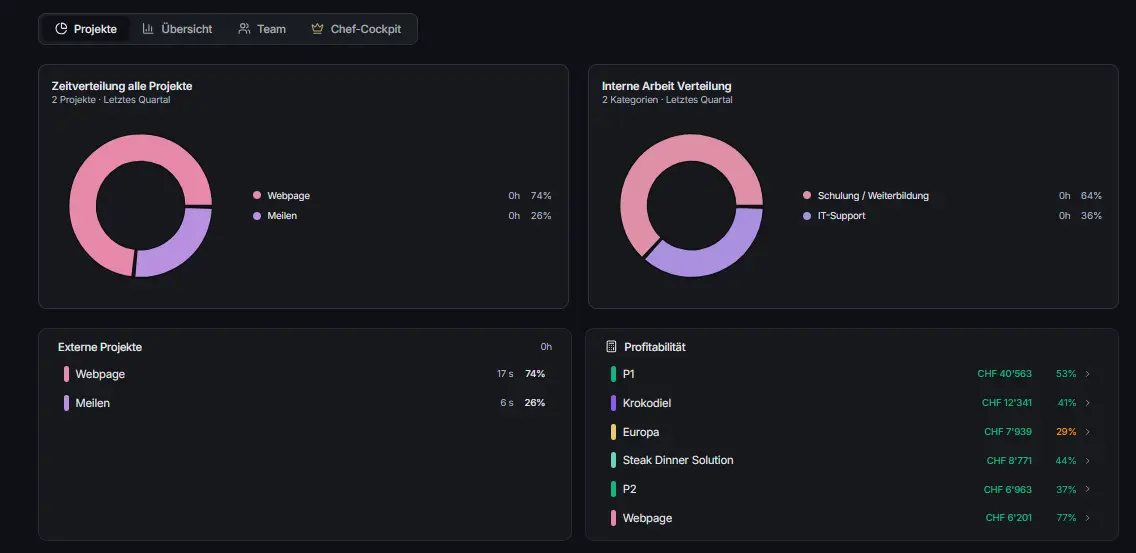Click the Profitabilität heading
Viewport: 1136px width, 553px height.
[655, 347]
